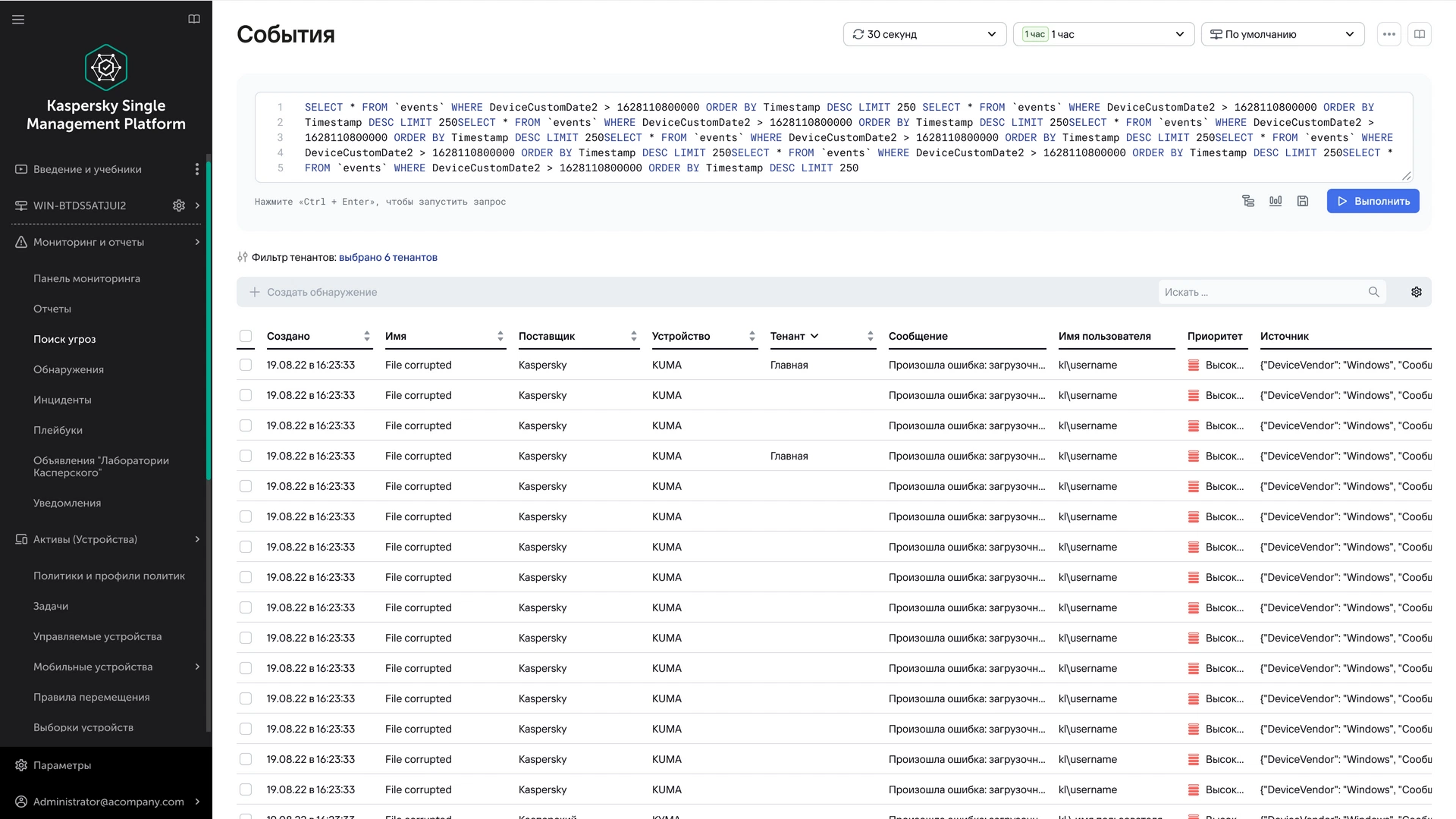Check the eighth event row checkbox
Viewport: 1456px width, 819px height.
click(246, 577)
